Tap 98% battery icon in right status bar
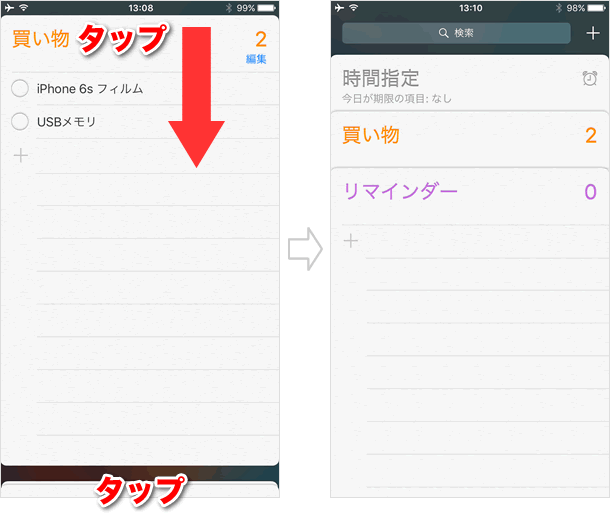Screen dimensions: 610x513 (x=596, y=8)
